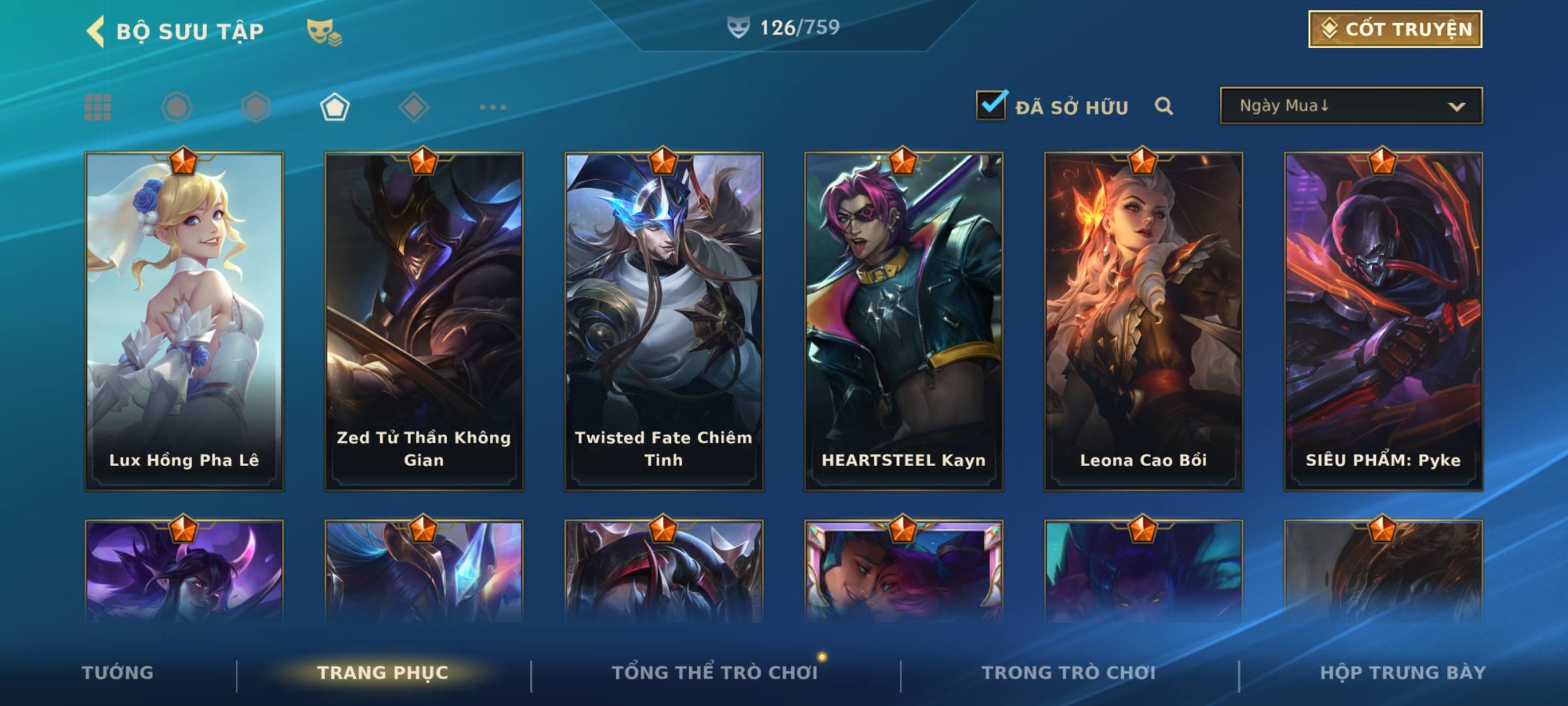
Task: Click the sort dropdown chevron arrow
Action: click(1456, 107)
